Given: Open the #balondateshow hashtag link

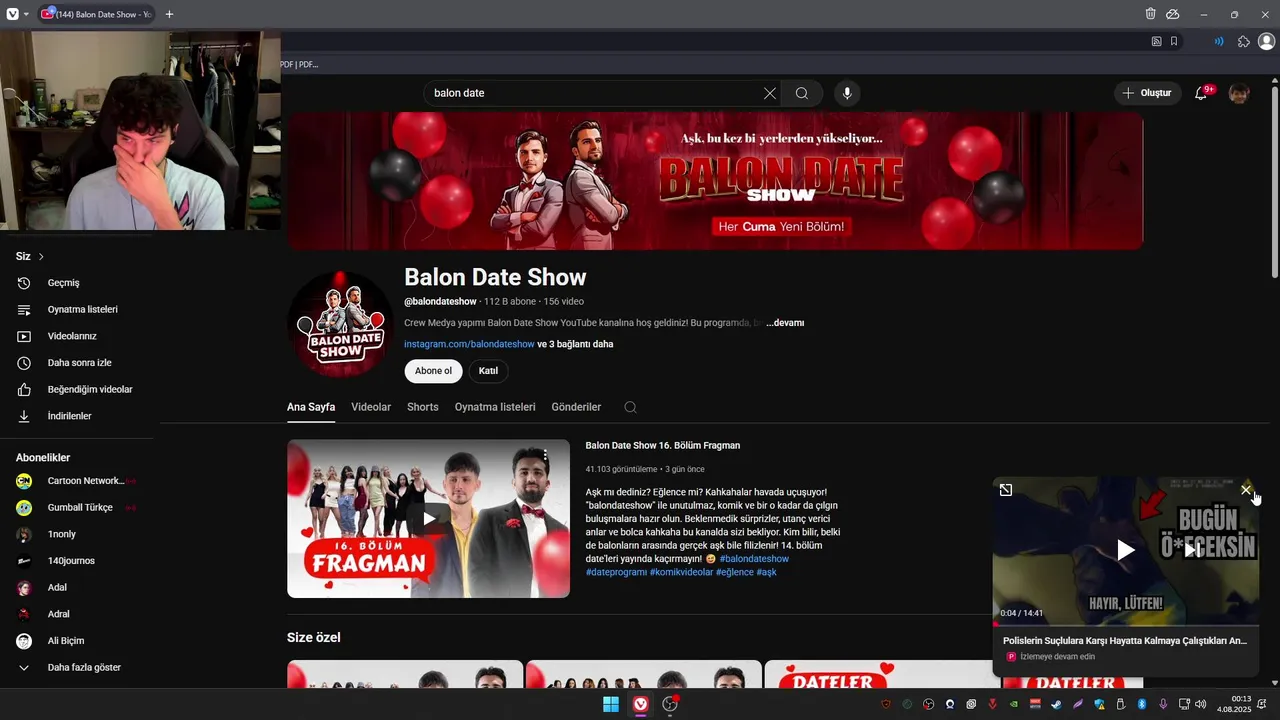Looking at the screenshot, I should pos(754,559).
